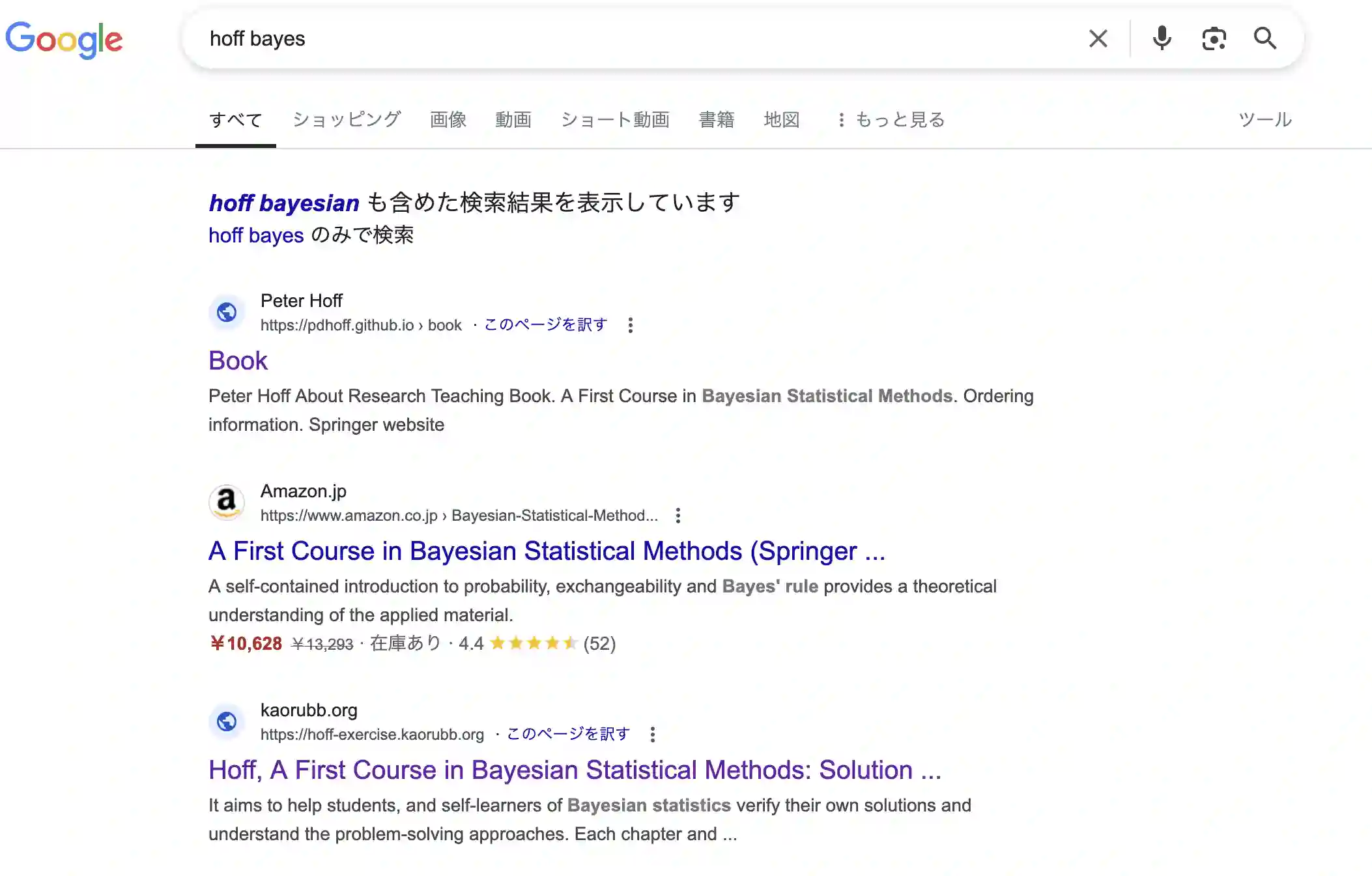Image resolution: width=1372 pixels, height=876 pixels.
Task: Click the struck-through ¥13,293 price
Action: point(322,644)
